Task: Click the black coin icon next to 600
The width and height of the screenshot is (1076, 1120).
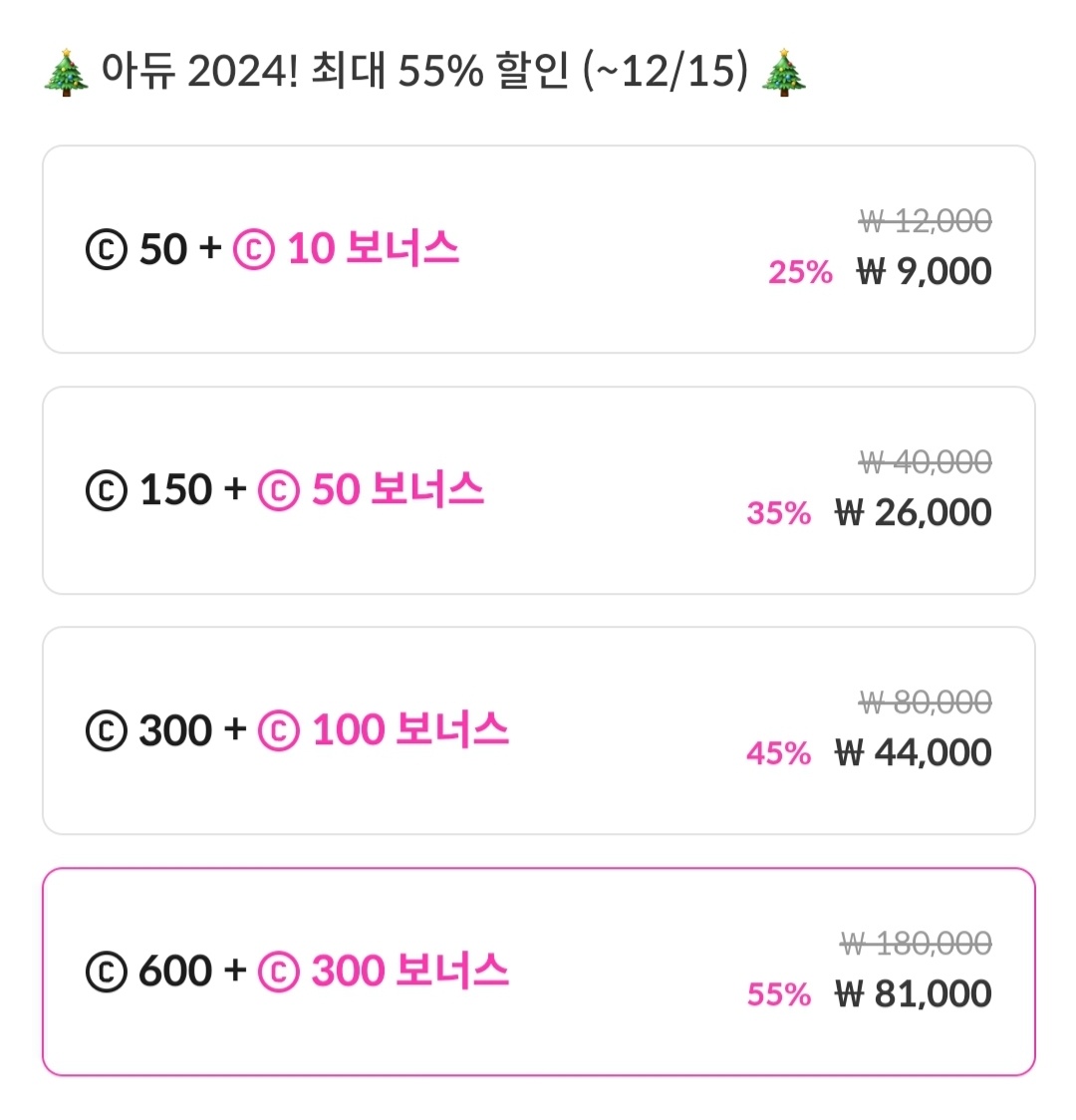Action: click(x=107, y=973)
